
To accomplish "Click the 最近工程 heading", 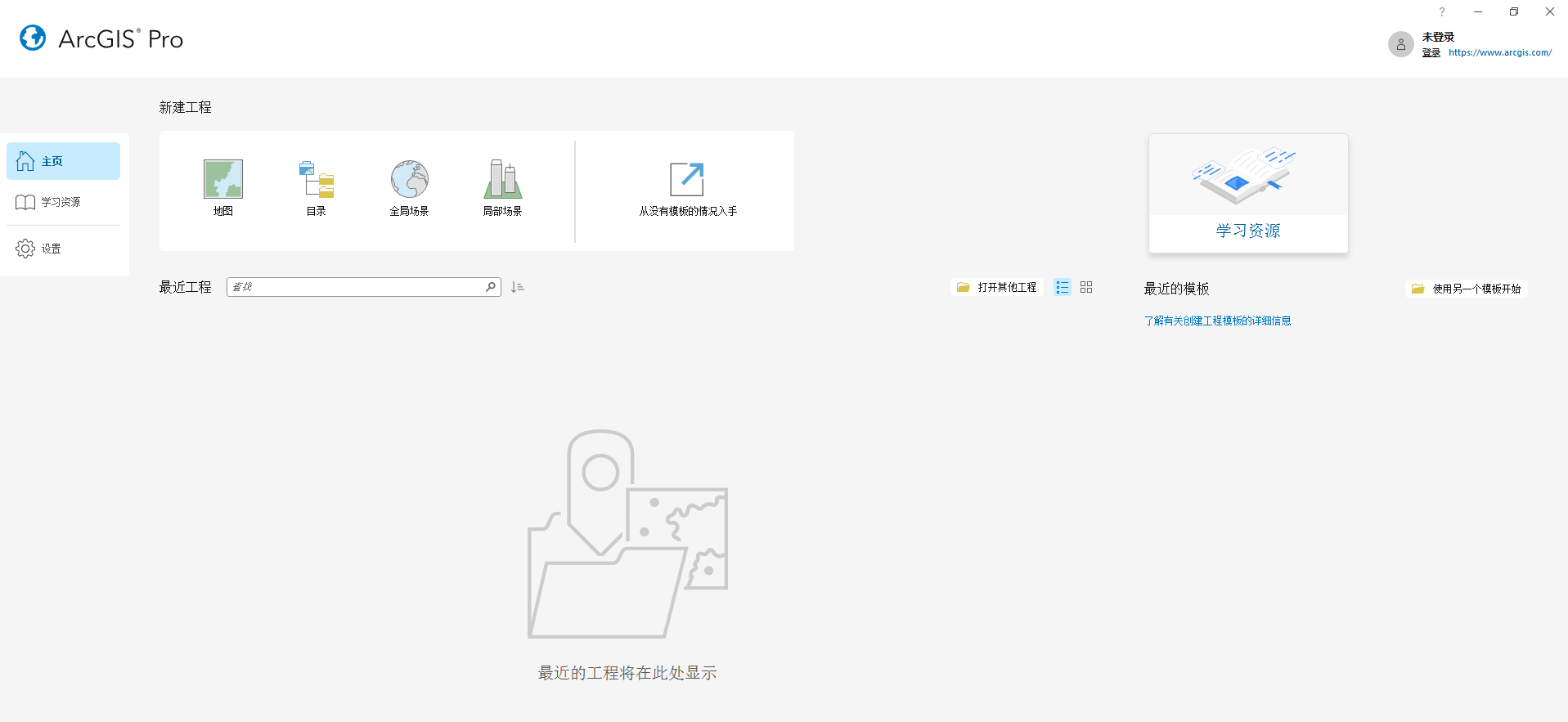I will pos(186,287).
